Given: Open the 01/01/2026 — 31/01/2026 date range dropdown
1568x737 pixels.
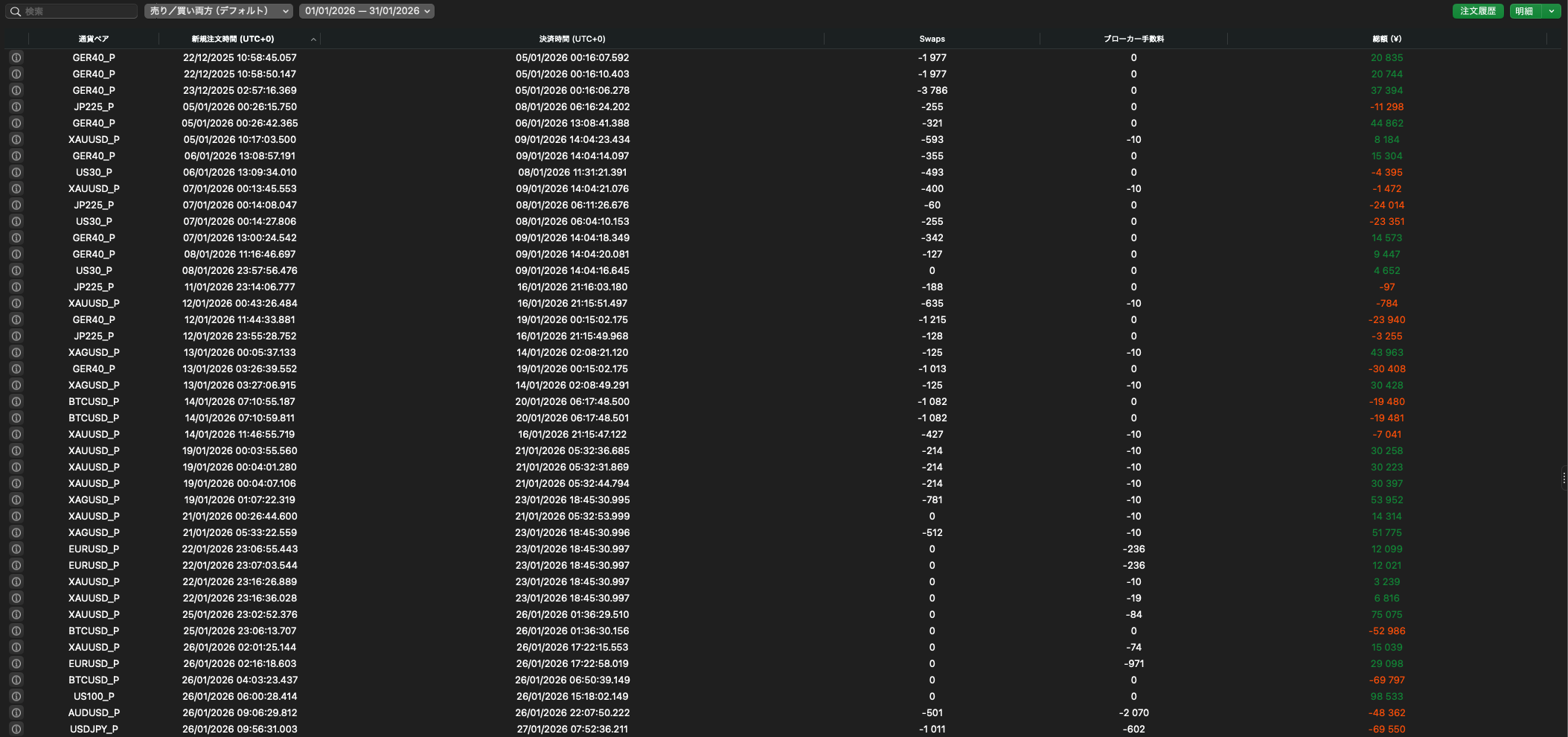Looking at the screenshot, I should point(367,11).
